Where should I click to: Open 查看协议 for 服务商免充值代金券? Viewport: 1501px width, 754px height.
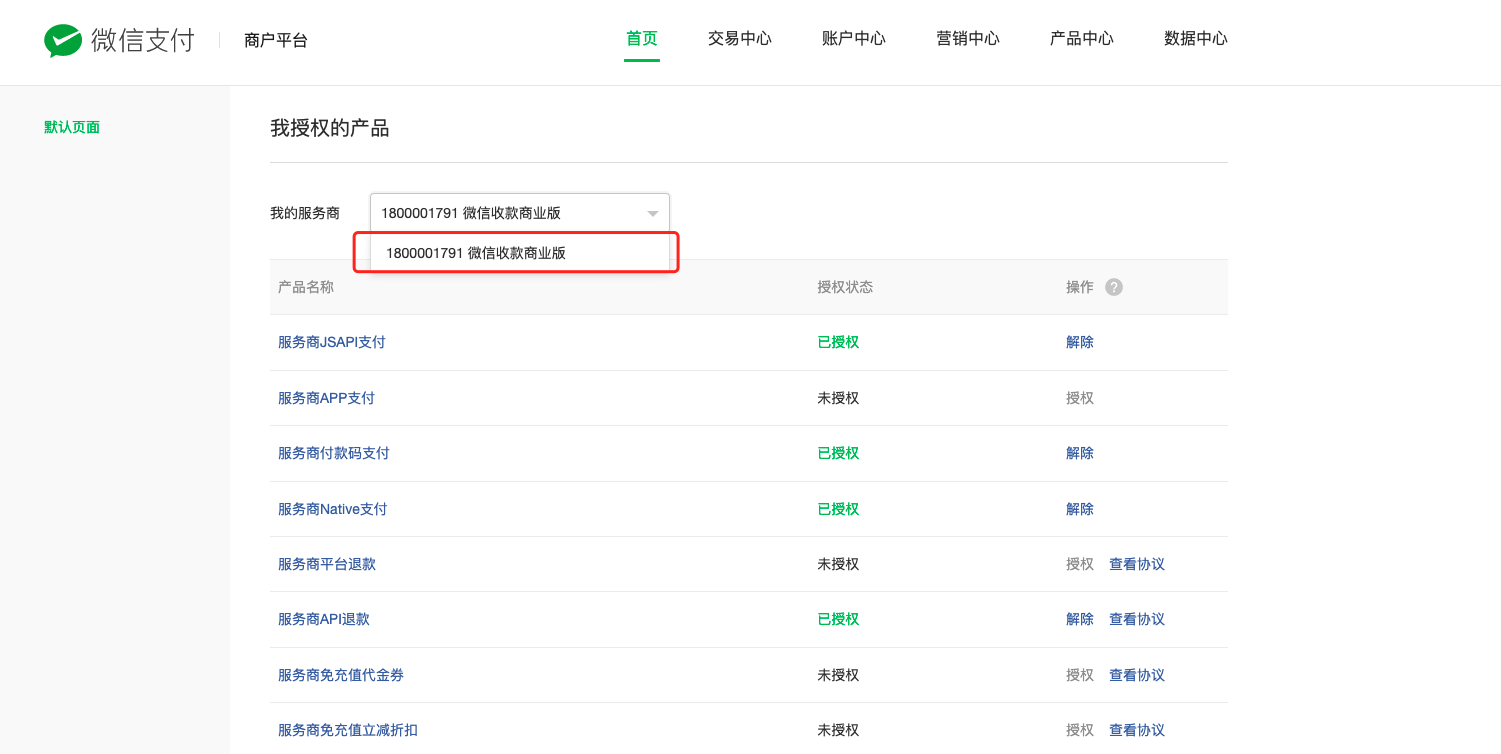(x=1137, y=675)
